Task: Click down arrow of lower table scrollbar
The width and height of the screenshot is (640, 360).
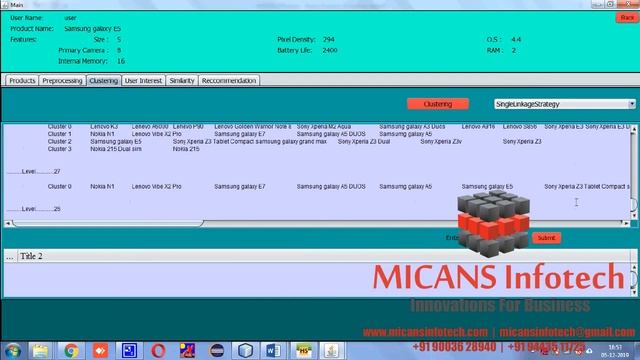Action: point(634,292)
